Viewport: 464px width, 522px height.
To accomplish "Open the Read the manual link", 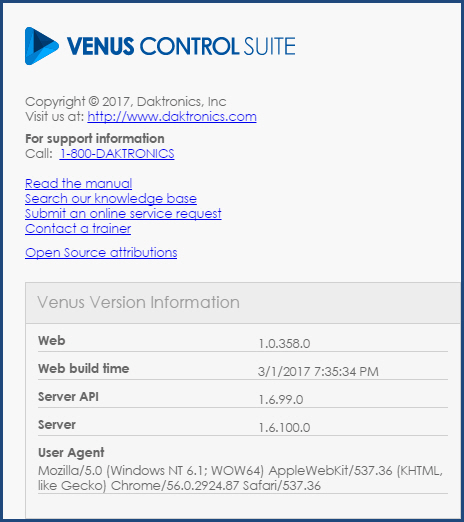I will [78, 184].
